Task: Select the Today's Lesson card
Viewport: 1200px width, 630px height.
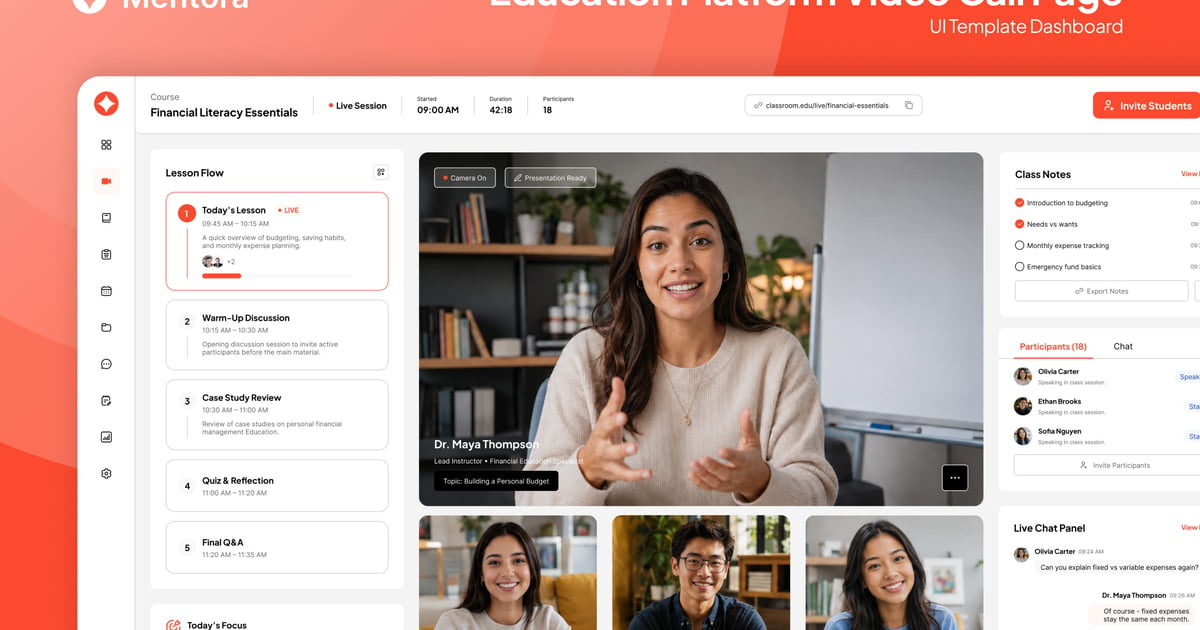Action: click(x=277, y=241)
